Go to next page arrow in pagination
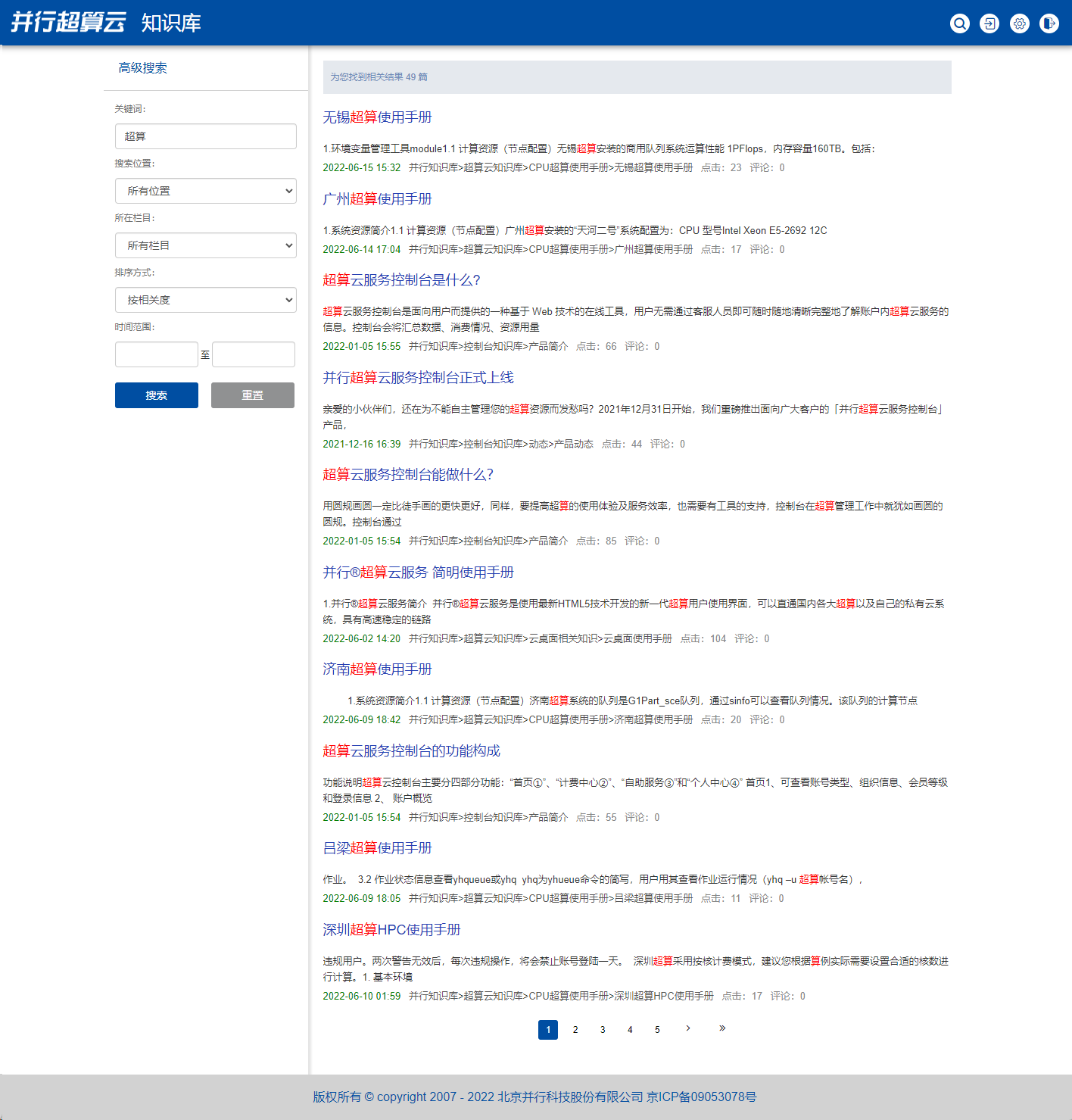The image size is (1072, 1120). tap(687, 1028)
